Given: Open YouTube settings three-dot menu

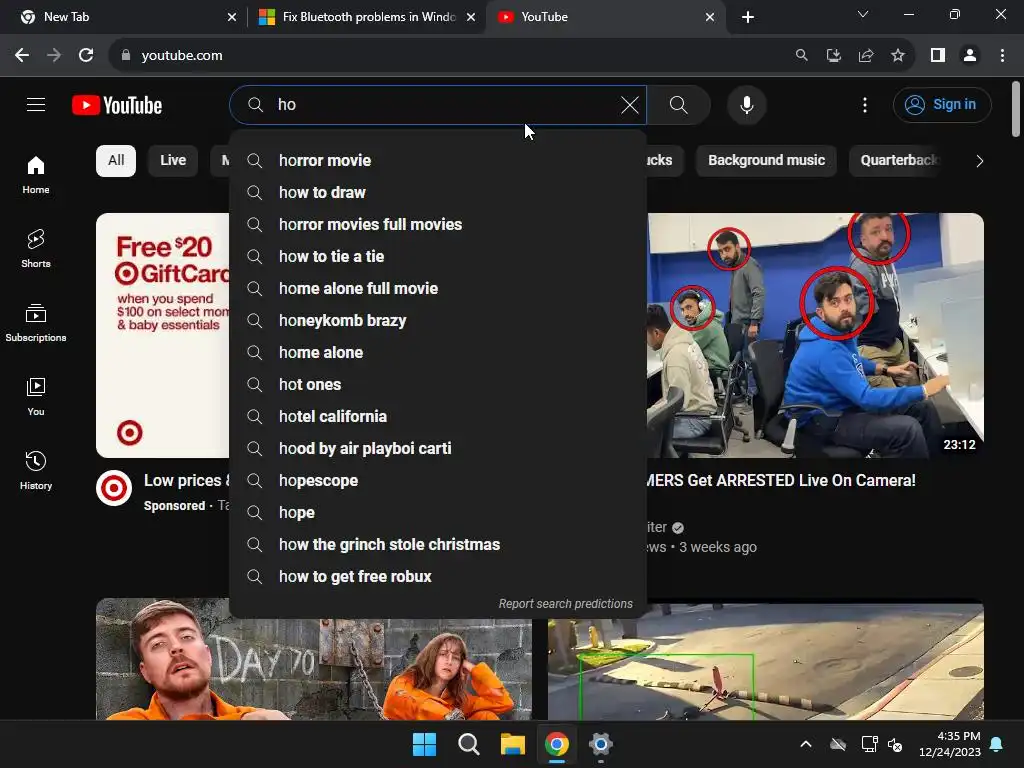Looking at the screenshot, I should click(x=865, y=104).
